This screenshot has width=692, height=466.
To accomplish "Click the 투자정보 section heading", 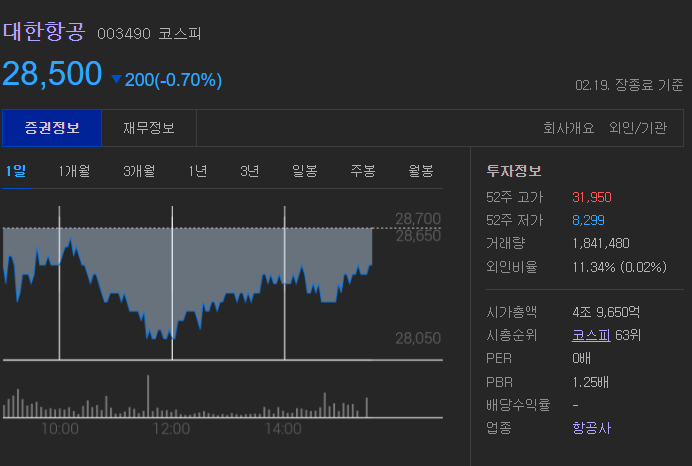I will click(x=514, y=171).
